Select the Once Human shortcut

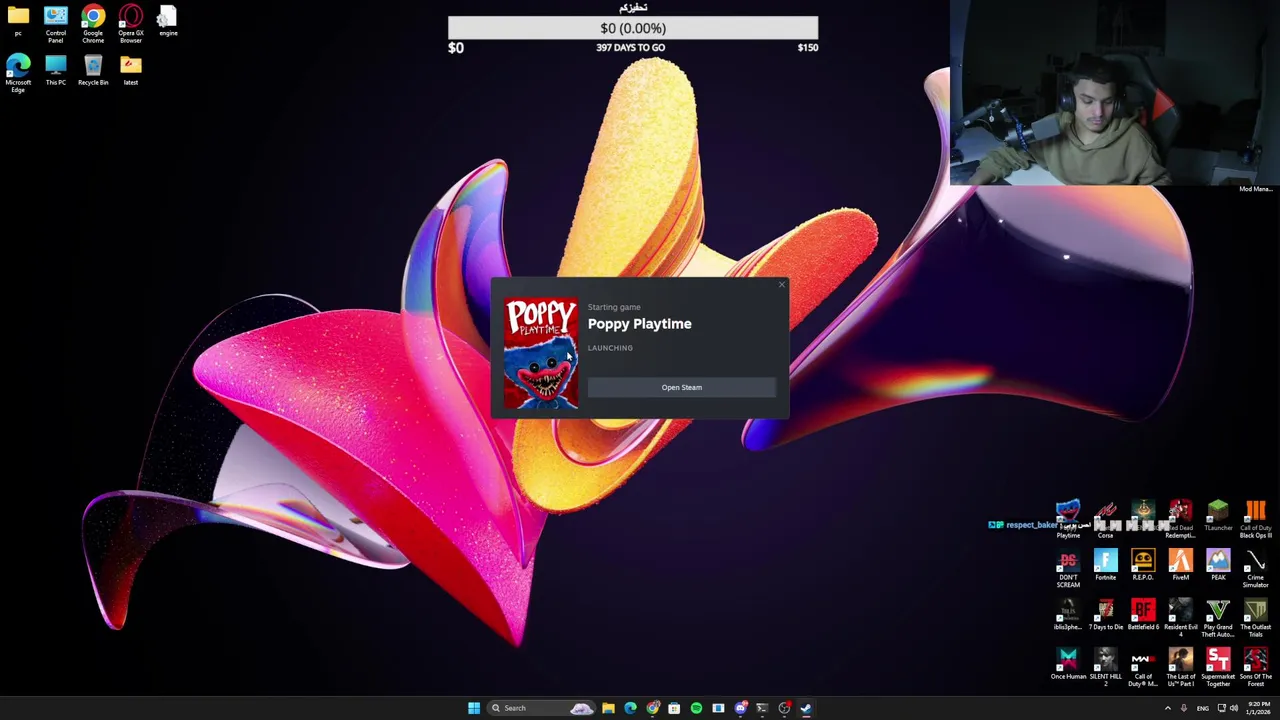[1068, 665]
